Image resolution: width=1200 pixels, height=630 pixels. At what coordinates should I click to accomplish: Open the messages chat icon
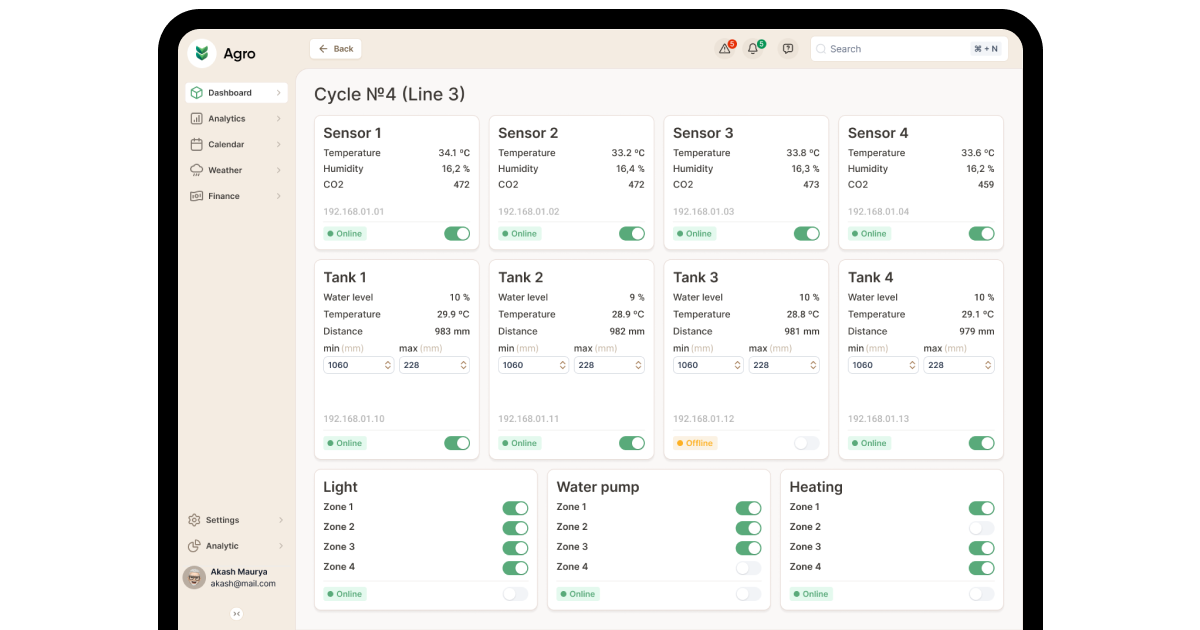point(788,48)
